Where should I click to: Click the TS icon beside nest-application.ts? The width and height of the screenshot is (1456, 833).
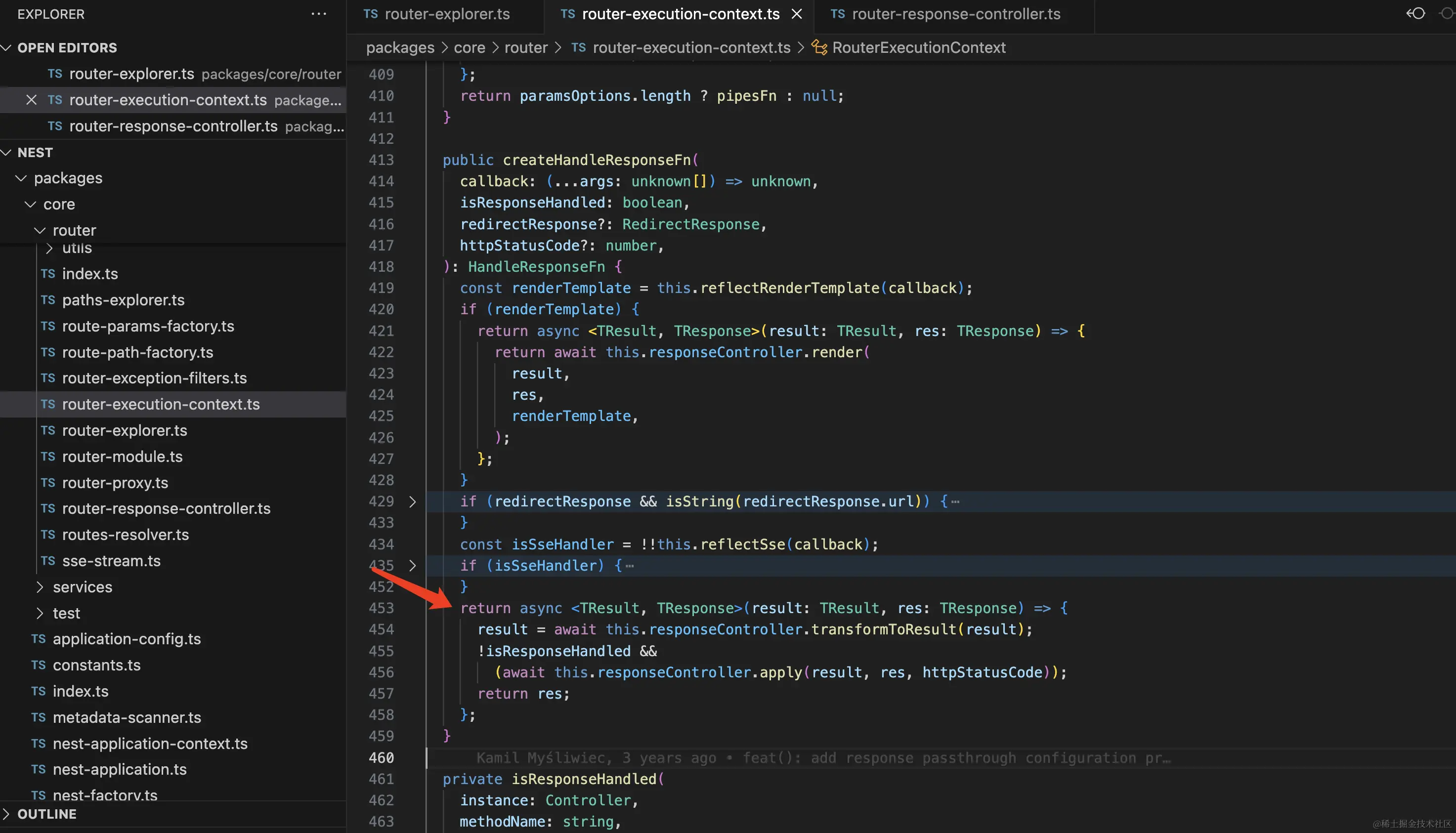tap(39, 769)
